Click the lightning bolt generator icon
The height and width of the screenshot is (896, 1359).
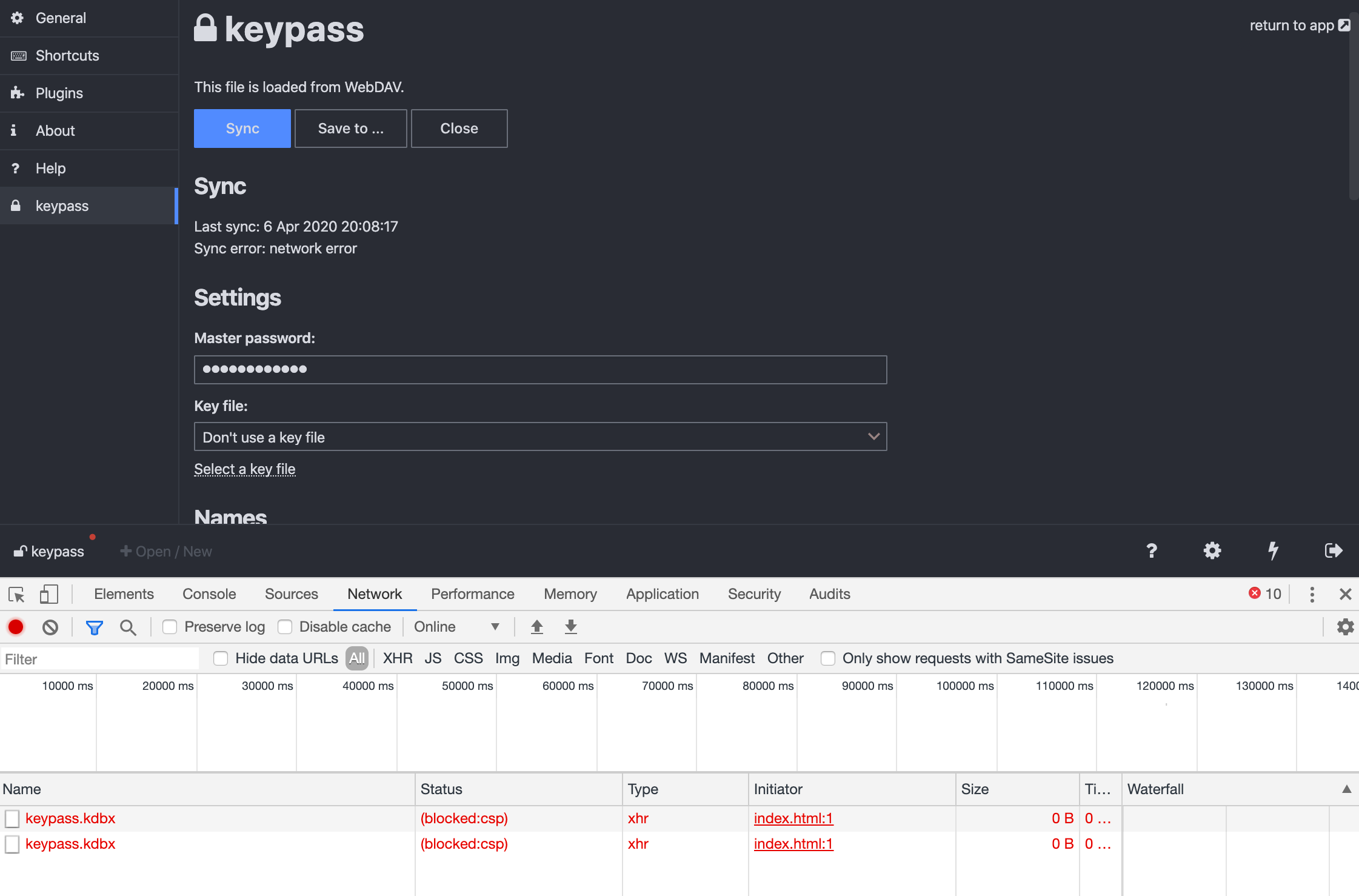[x=1273, y=550]
